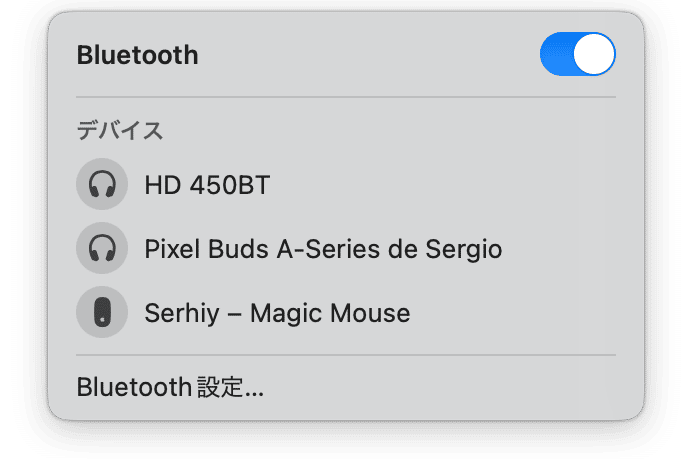This screenshot has height=476, width=692.
Task: Click the 450BT model text
Action: coord(230,185)
